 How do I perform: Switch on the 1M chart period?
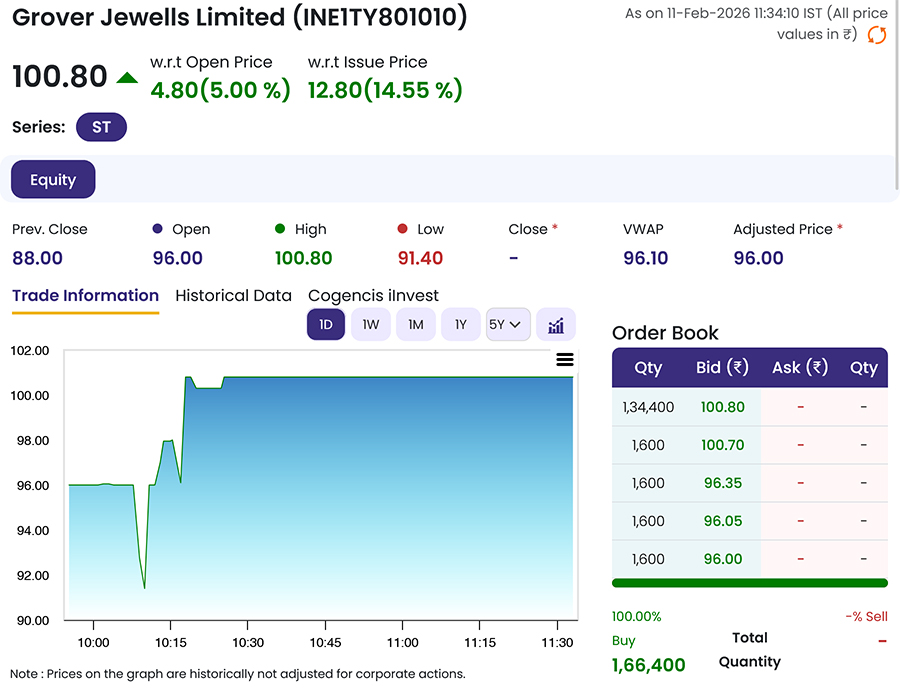[415, 324]
